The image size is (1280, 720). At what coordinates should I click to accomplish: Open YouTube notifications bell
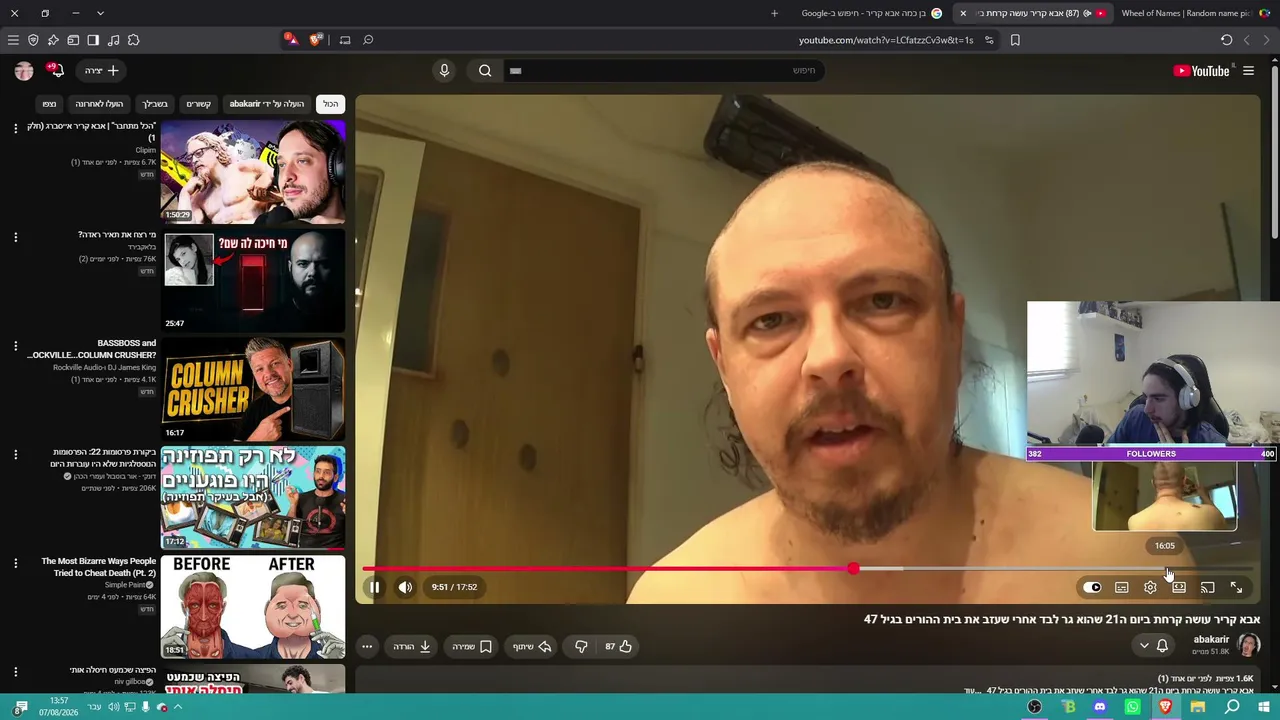tap(55, 70)
